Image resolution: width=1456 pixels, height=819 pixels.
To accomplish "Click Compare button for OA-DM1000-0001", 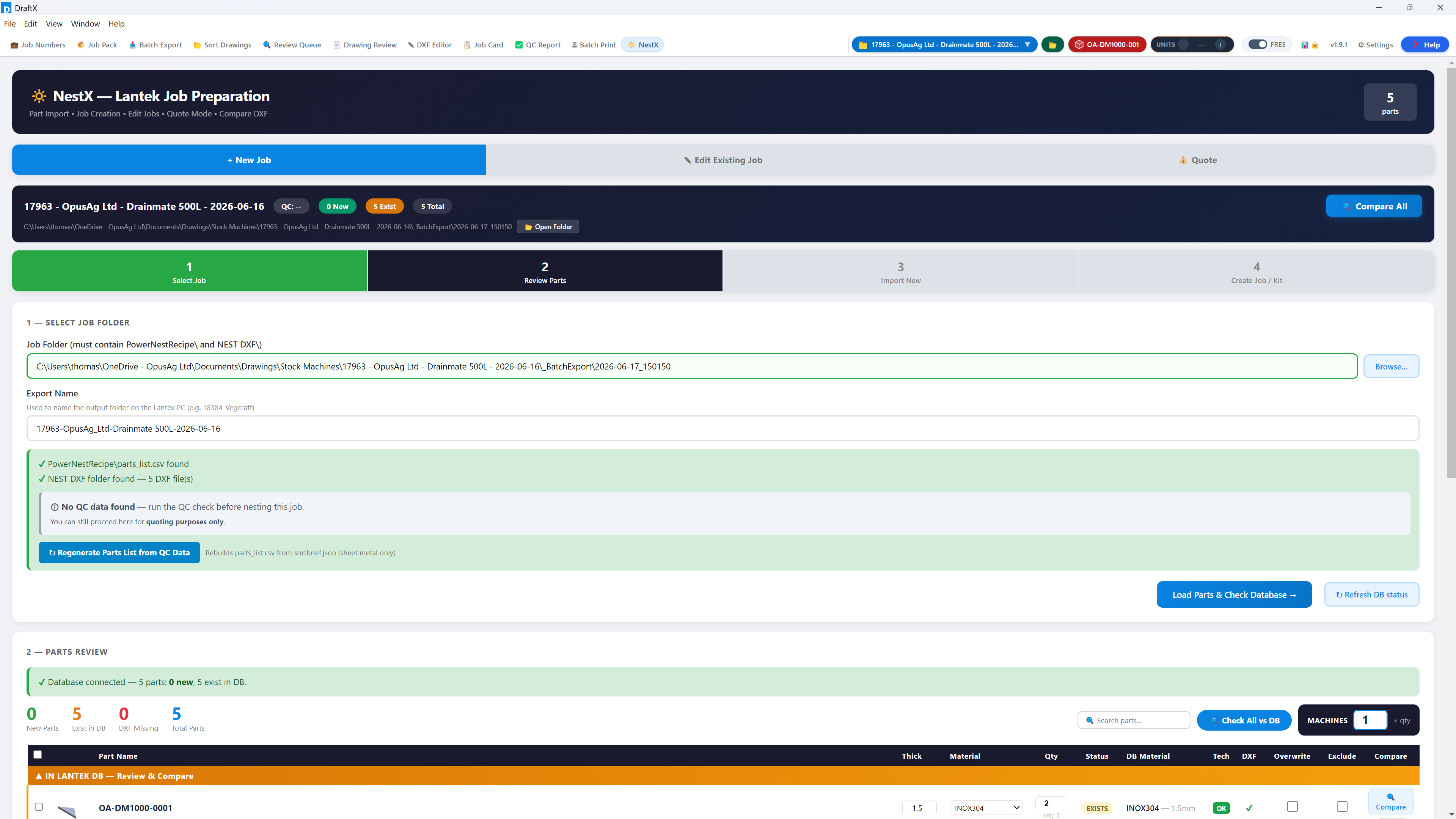I will click(x=1390, y=802).
